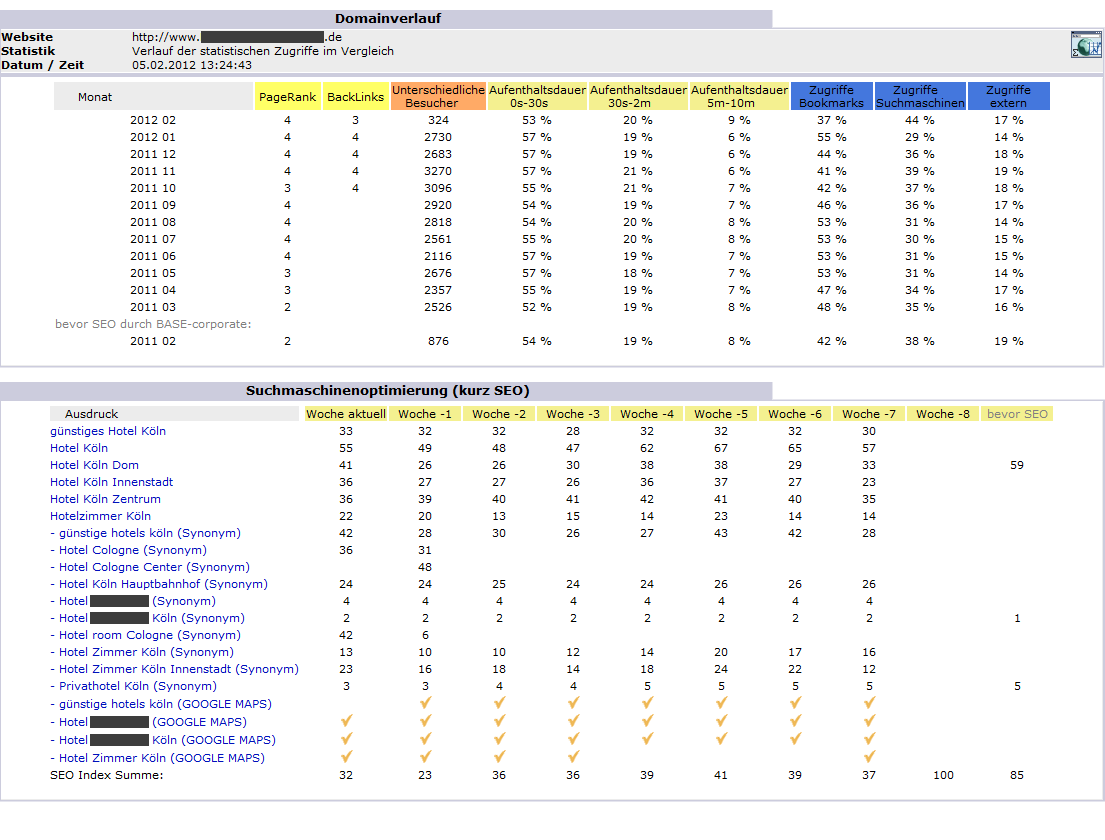Click the orange "Unterschiedliche Besucher" column header
Screen dimensions: 1105x840
[x=438, y=96]
